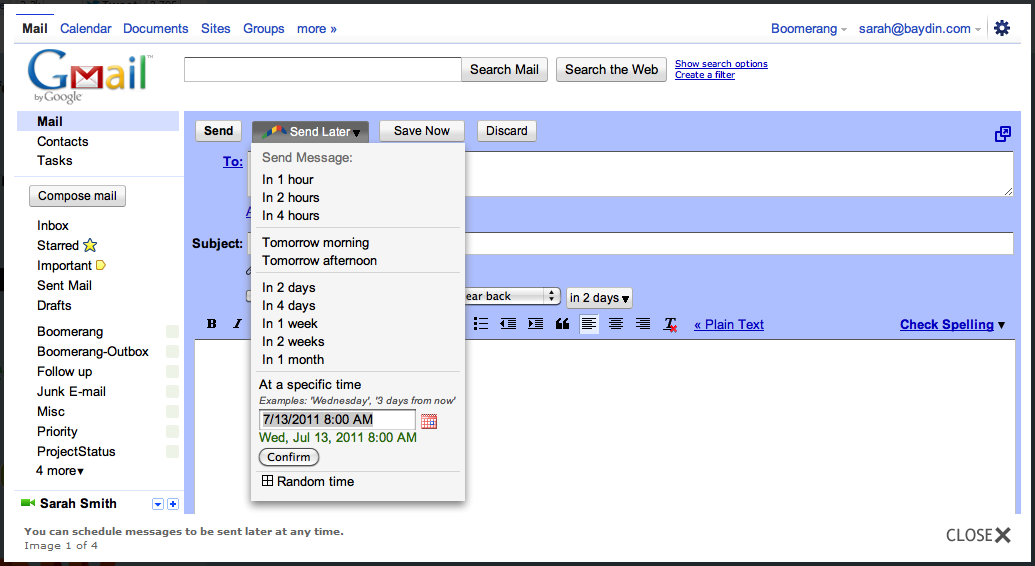
Task: Switch to « Plain Text link
Action: pos(729,324)
